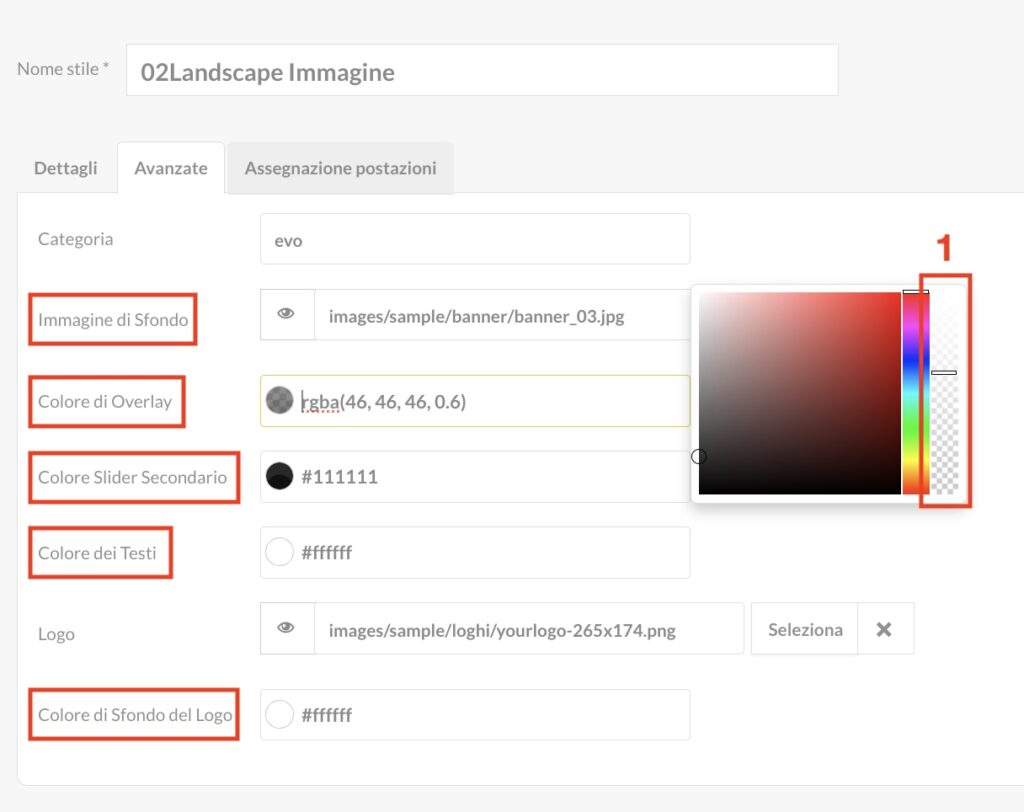Click the Categoria label
Viewport: 1024px width, 812px height.
point(75,239)
